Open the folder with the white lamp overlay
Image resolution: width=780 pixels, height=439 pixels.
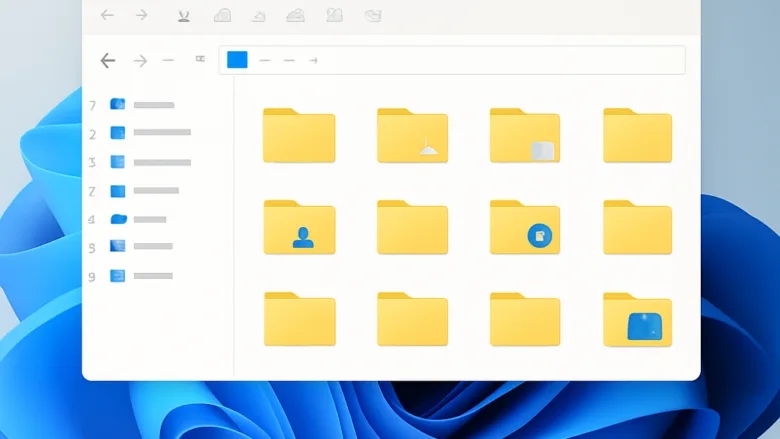[x=412, y=135]
